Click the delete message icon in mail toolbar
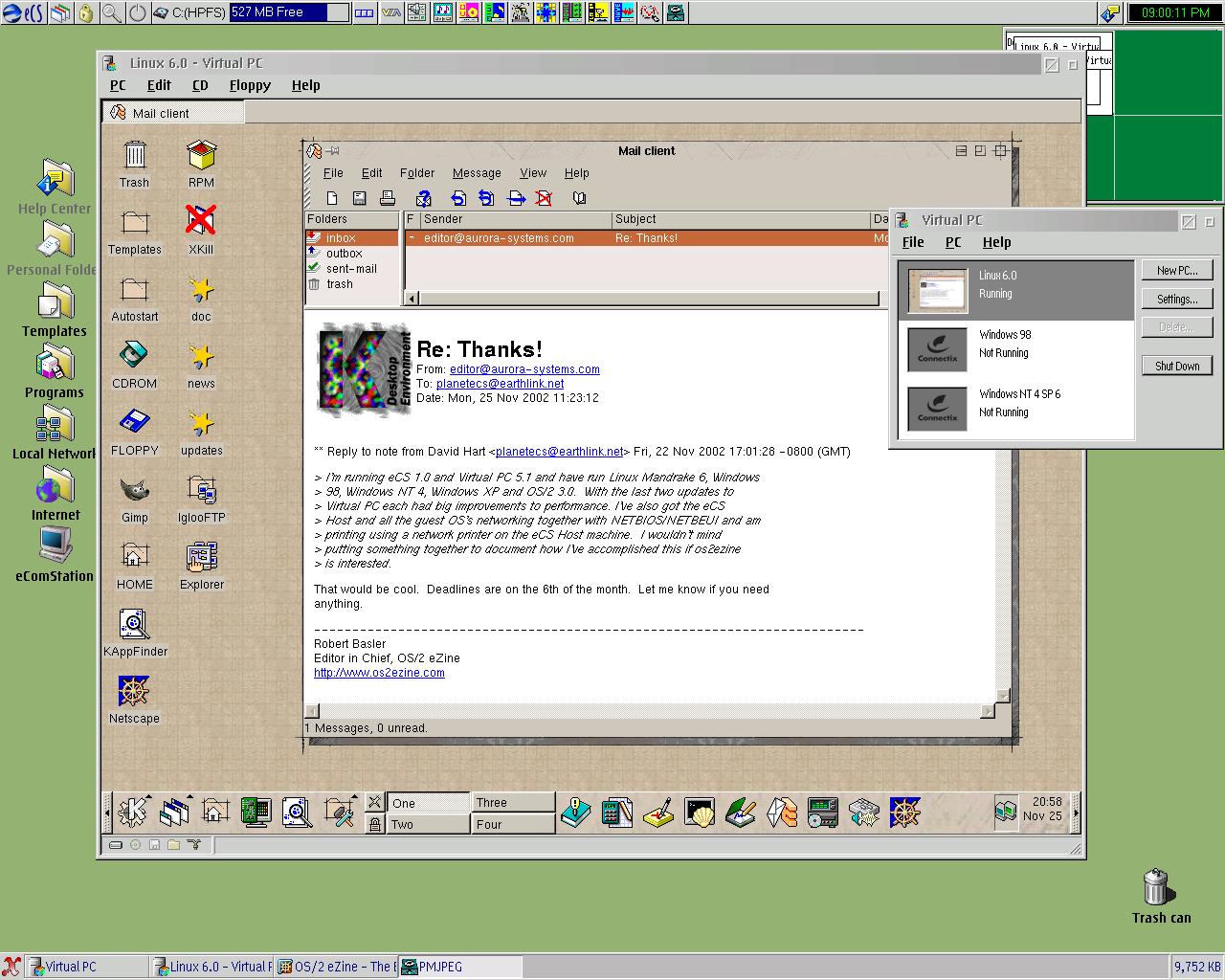Screen dimensions: 1225x980 pos(544,198)
